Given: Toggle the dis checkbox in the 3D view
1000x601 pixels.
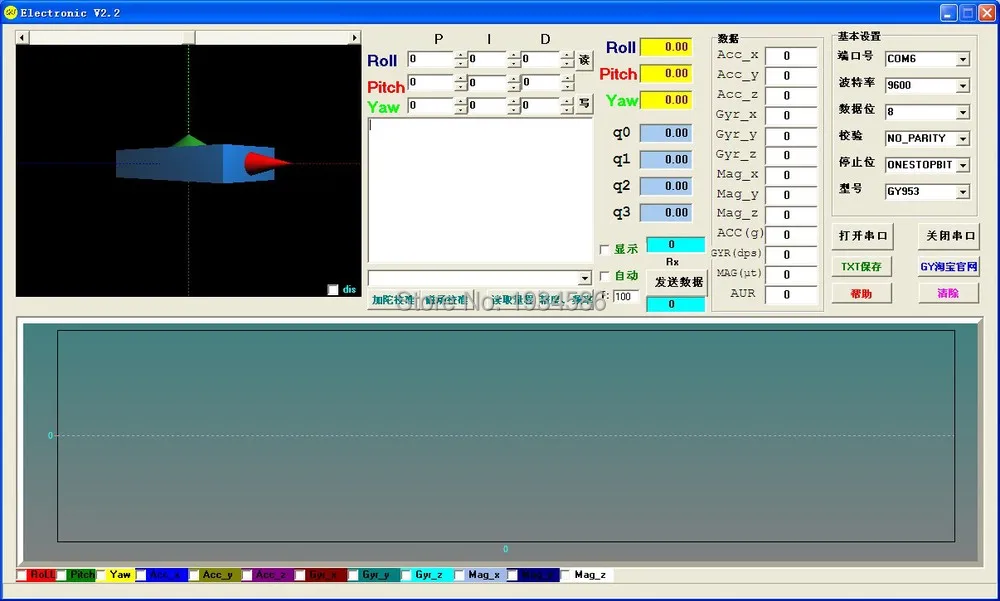Looking at the screenshot, I should point(333,290).
